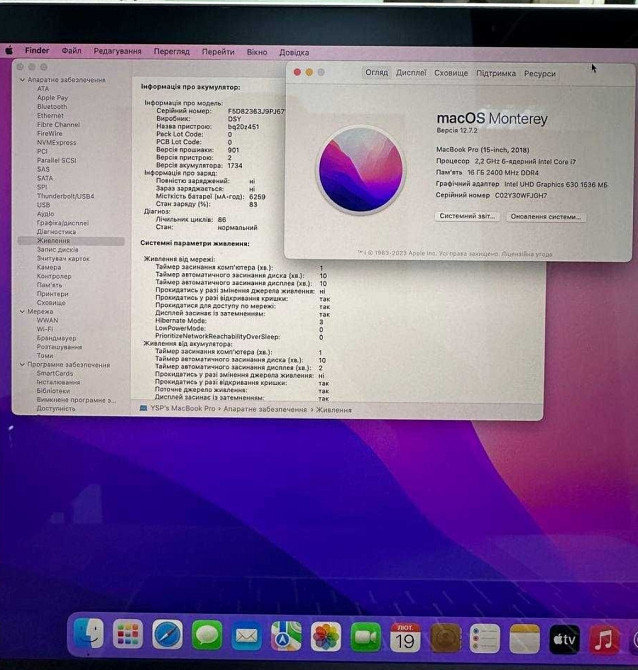638x670 pixels.
Task: Open Notes app in the Dock
Action: 524,639
